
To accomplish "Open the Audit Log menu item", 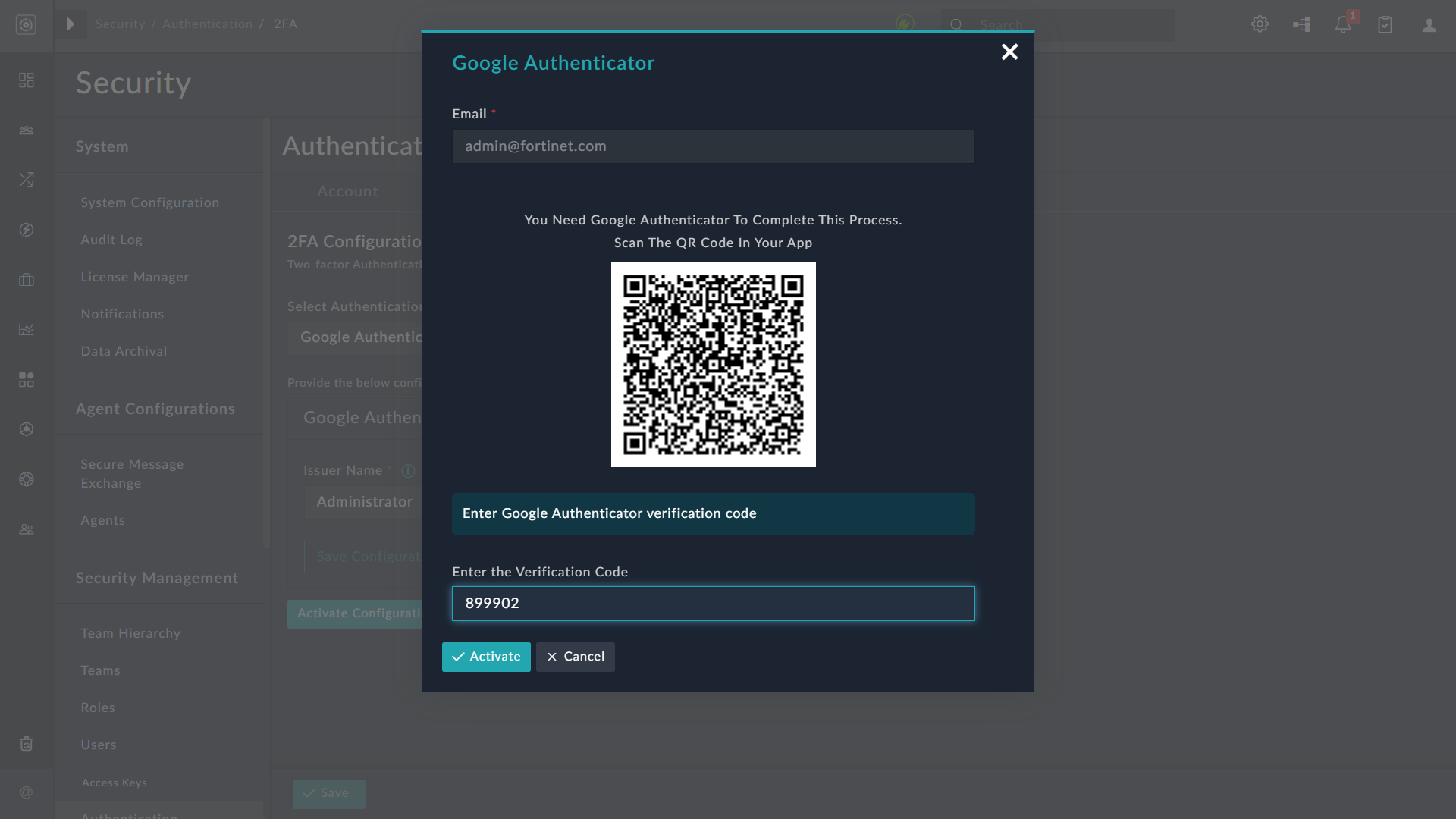I will 111,240.
